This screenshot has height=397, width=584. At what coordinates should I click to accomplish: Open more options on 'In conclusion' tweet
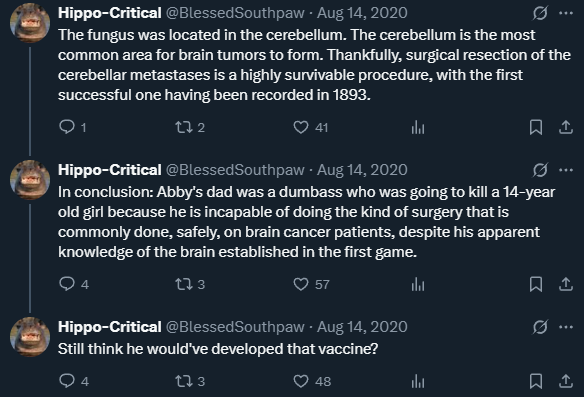coord(566,170)
